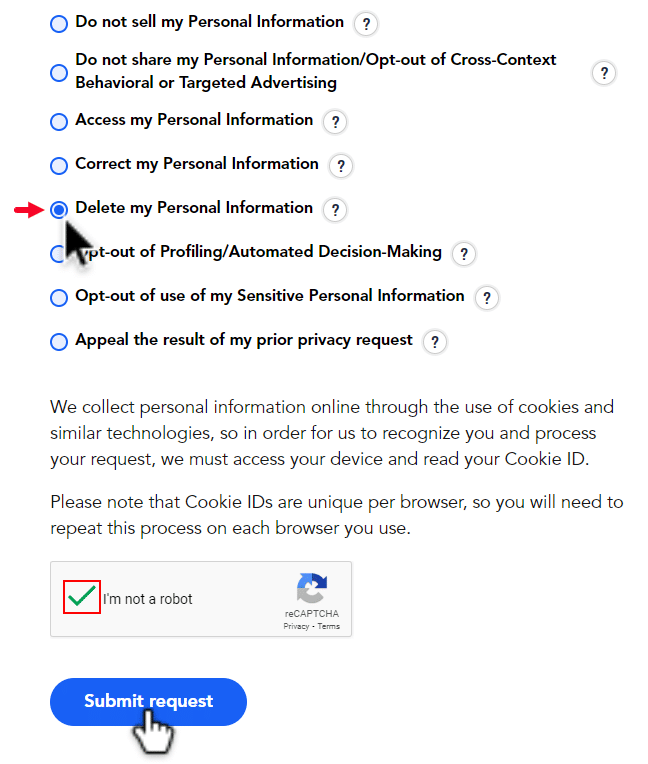Choose Opt-out of use of Sensitive Information radio
This screenshot has width=648, height=764.
coord(59,298)
